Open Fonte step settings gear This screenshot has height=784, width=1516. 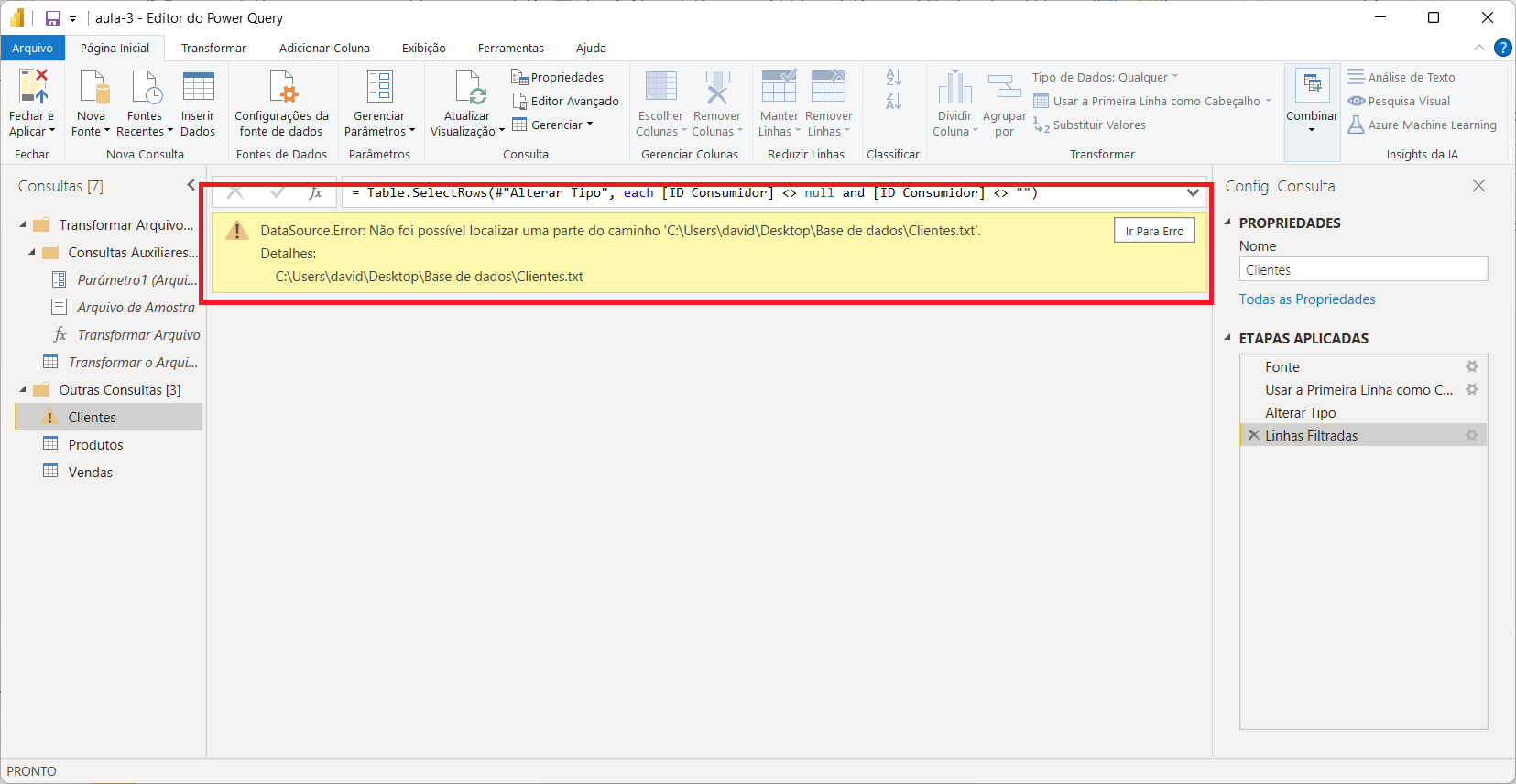1472,366
